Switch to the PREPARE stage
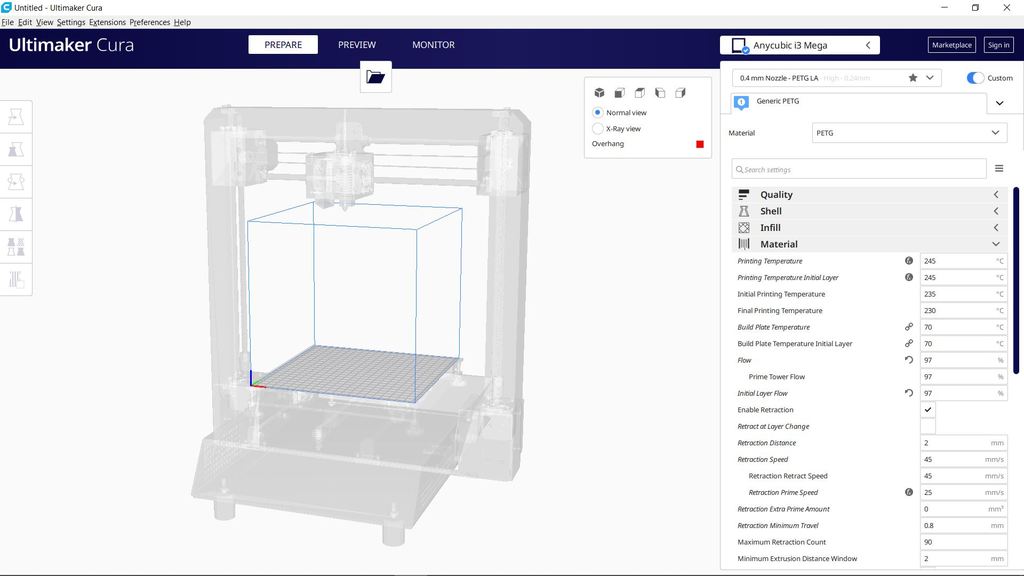This screenshot has height=576, width=1024. coord(283,44)
